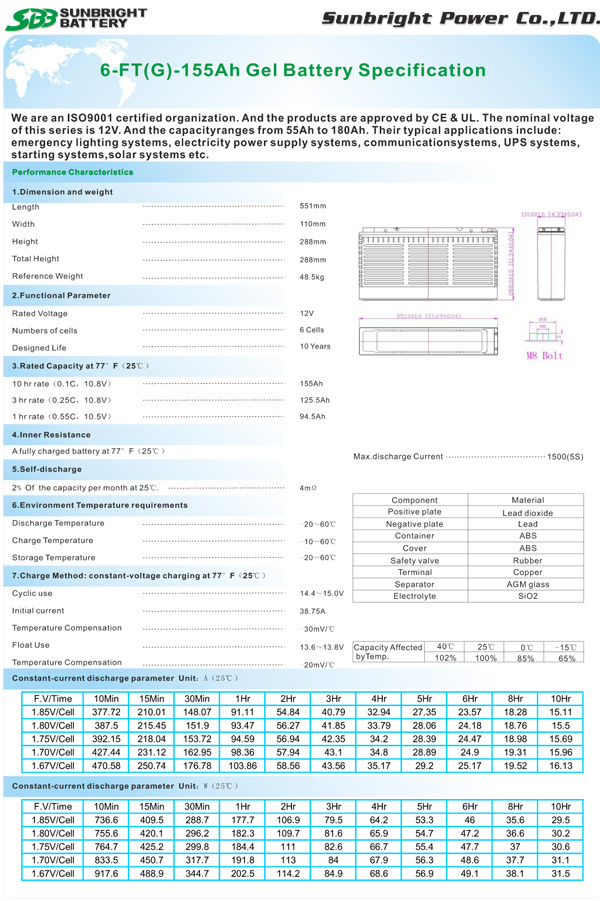Click the 'Performance Characteristics' heading

click(72, 172)
